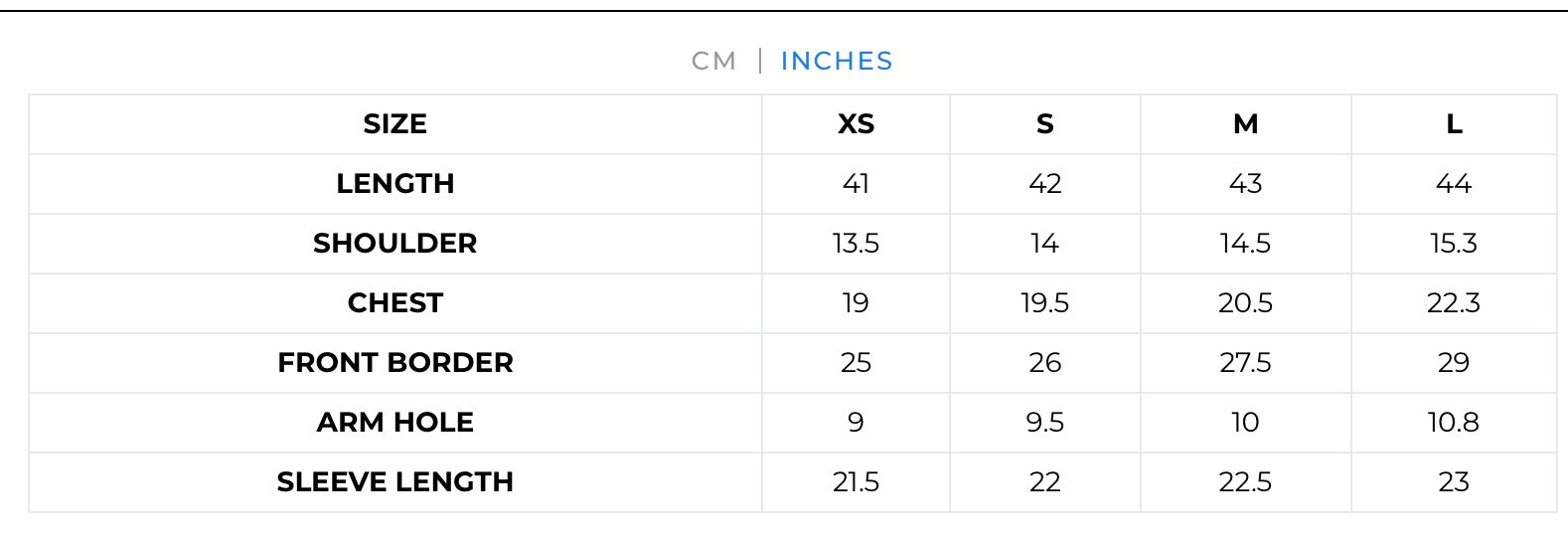Select the ARM HOLE row label
Image resolution: width=1568 pixels, height=546 pixels.
point(395,423)
